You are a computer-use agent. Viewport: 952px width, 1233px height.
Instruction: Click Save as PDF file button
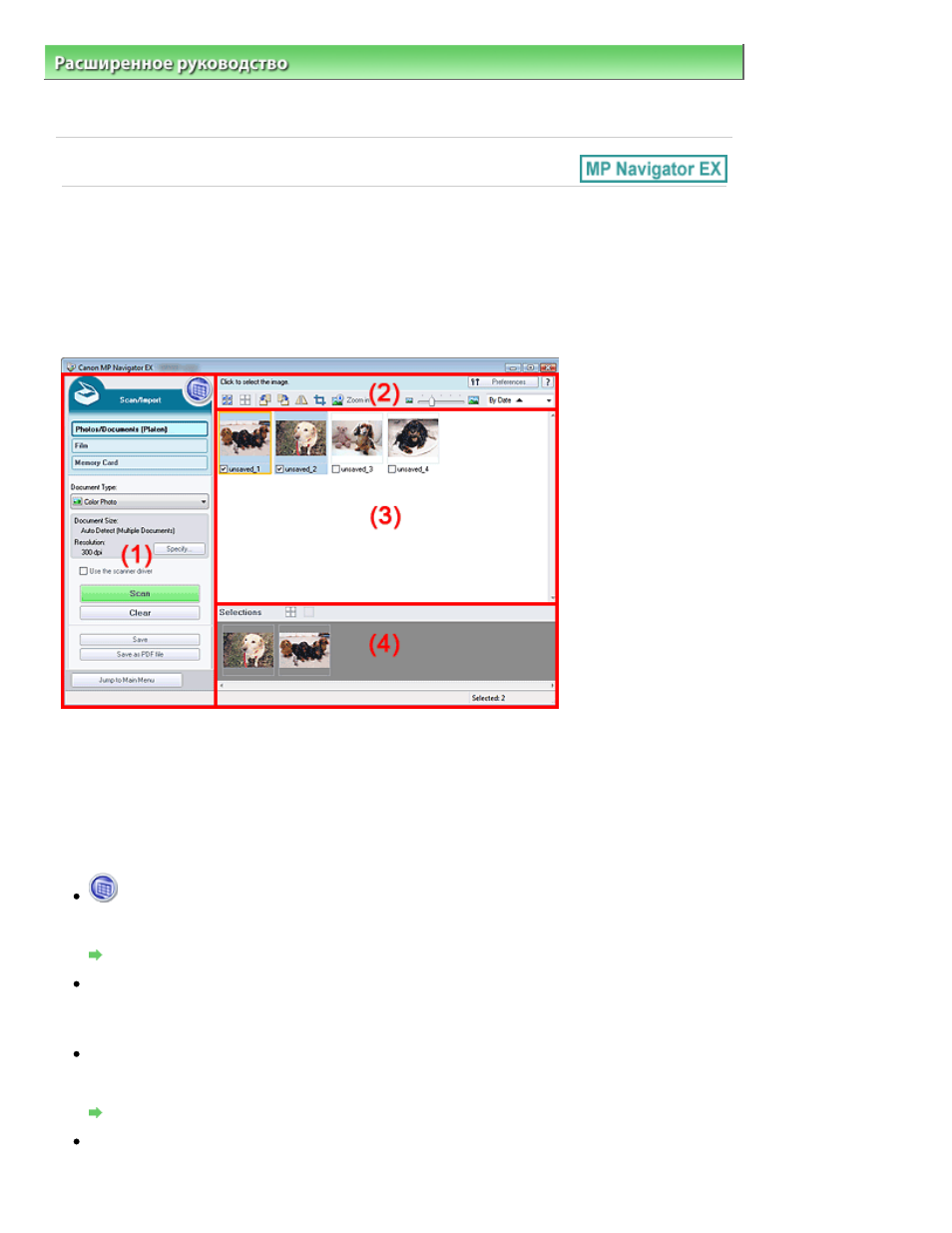(x=140, y=654)
